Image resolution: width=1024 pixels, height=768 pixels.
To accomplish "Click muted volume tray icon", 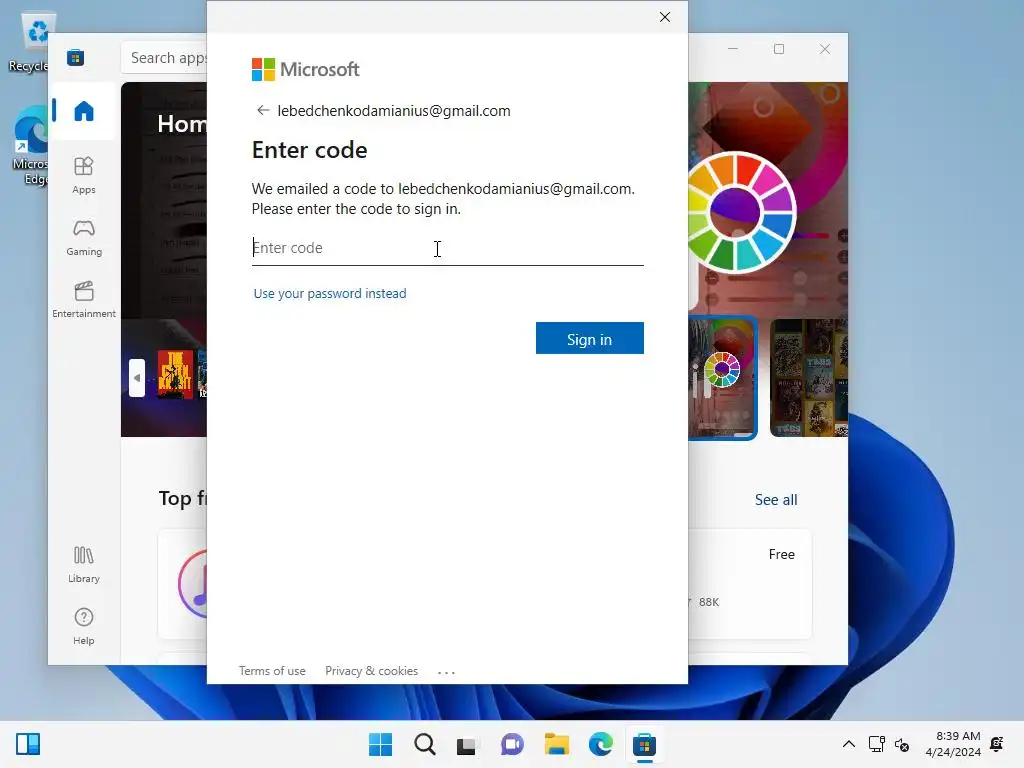I will (x=902, y=744).
